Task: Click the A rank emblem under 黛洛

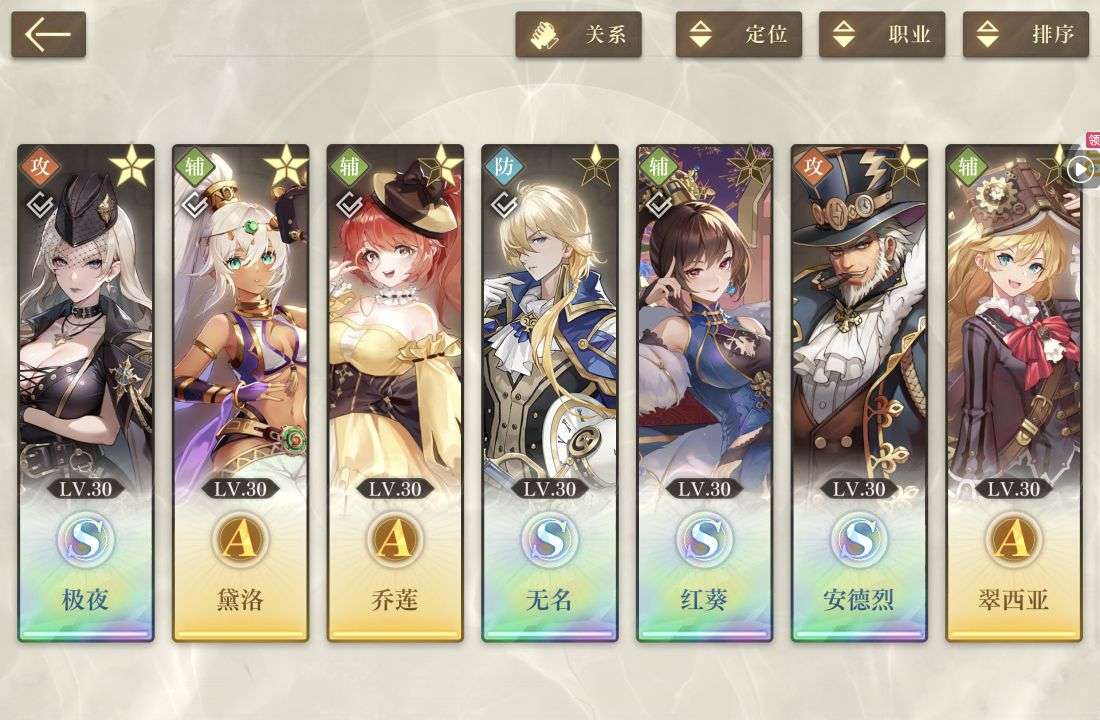Action: coord(240,540)
